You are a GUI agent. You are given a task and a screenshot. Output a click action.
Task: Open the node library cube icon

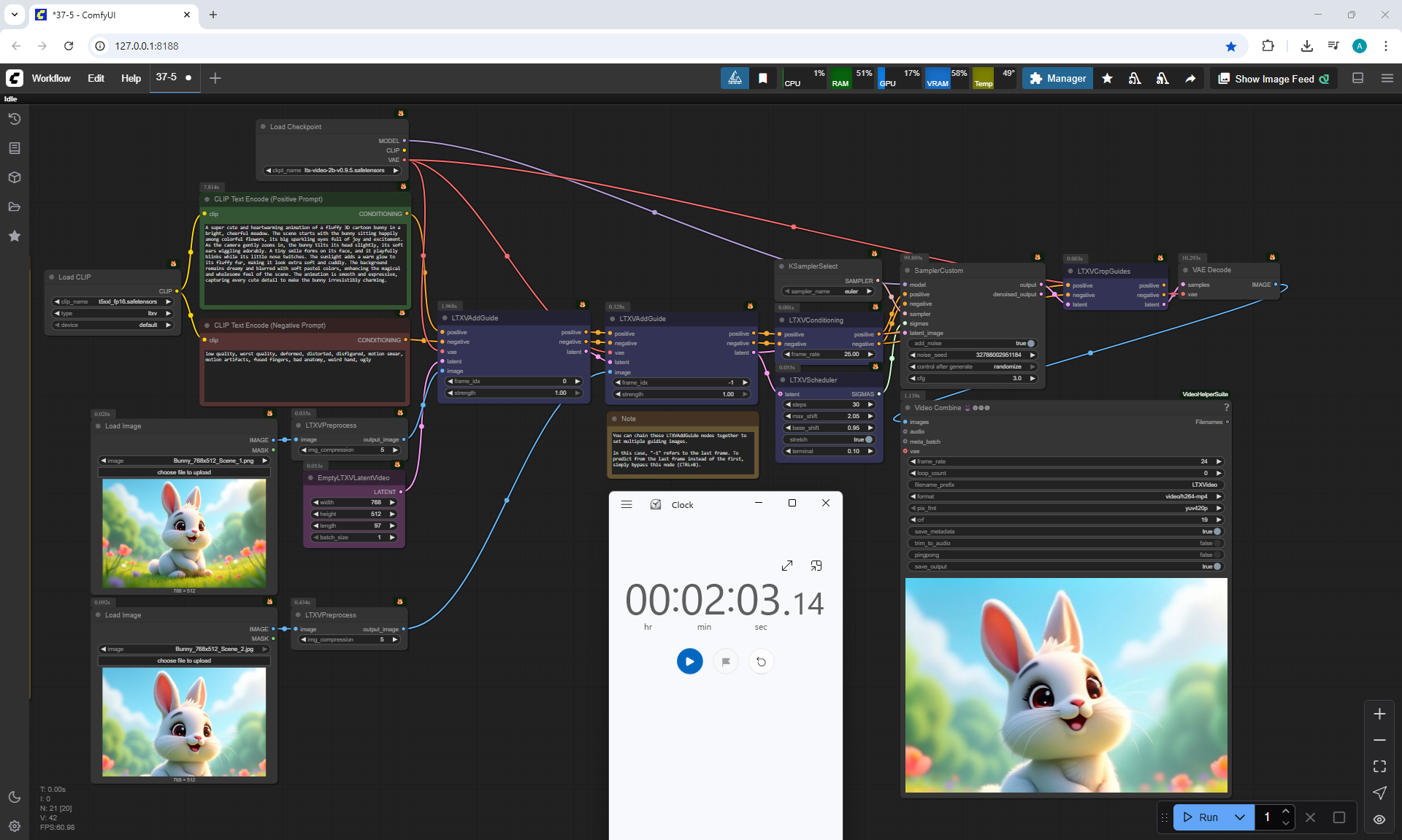coord(15,177)
